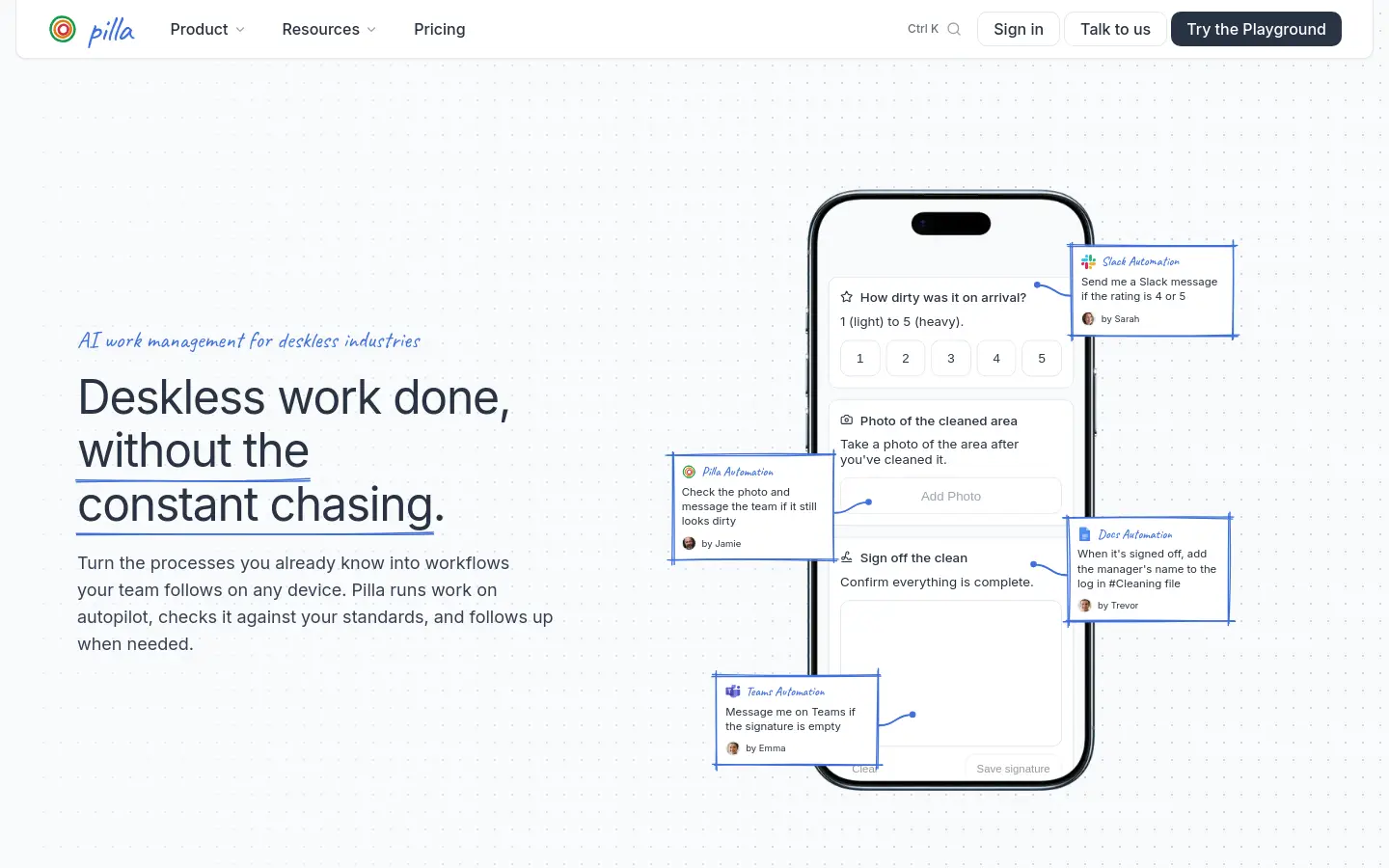Click Trevor's avatar in Docs Automation card
This screenshot has height=868, width=1389.
[x=1085, y=606]
